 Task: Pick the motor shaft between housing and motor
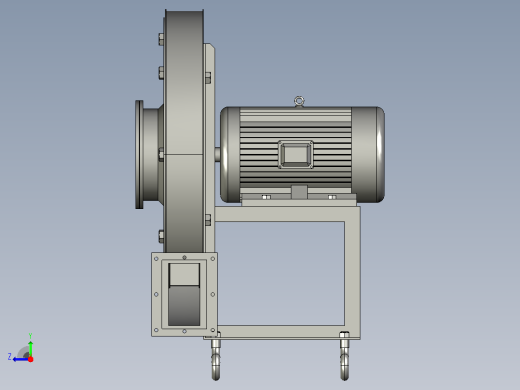pyautogui.click(x=217, y=155)
